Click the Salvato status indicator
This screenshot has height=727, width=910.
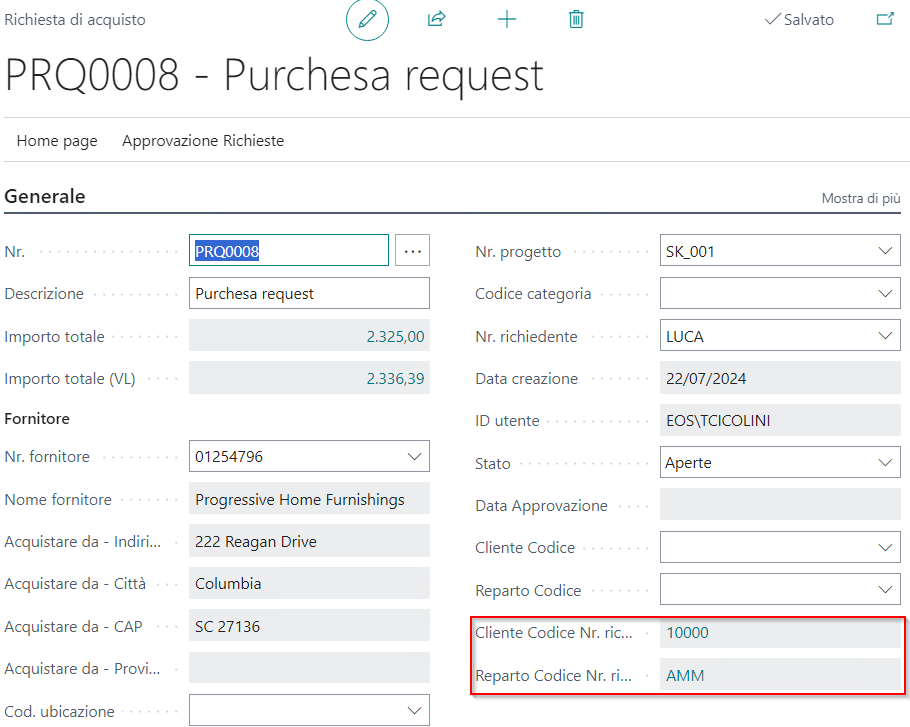pos(799,20)
